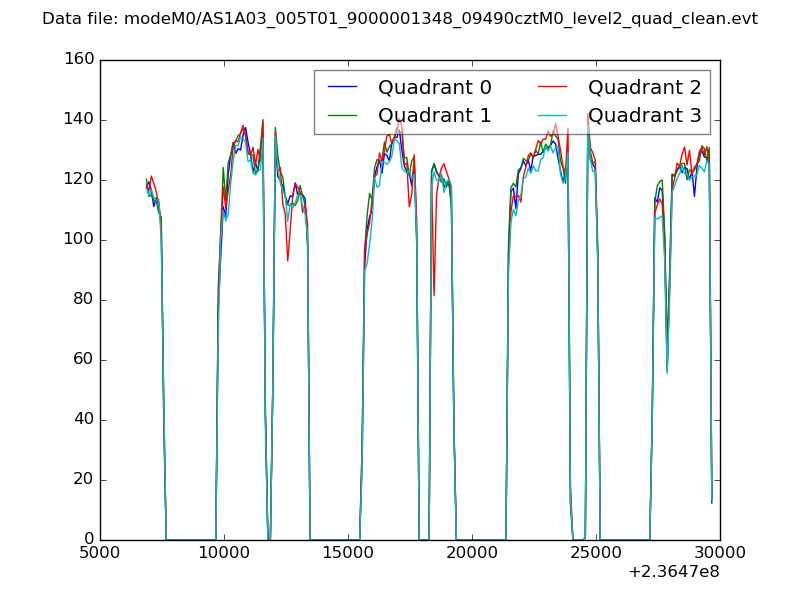Click the 5000 x-axis tick label
Image resolution: width=800 pixels, height=600 pixels.
point(100,553)
